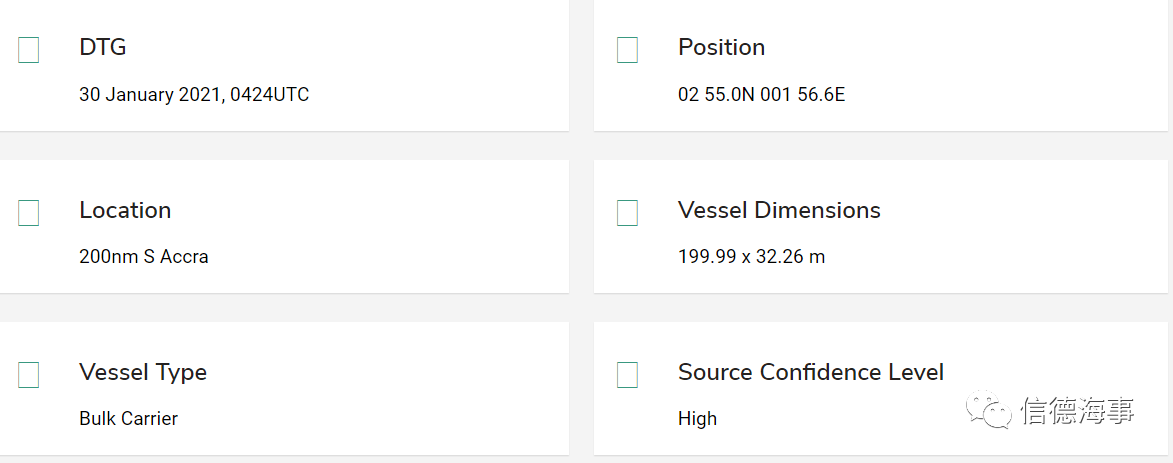
Task: Click the High confidence value
Action: click(697, 419)
